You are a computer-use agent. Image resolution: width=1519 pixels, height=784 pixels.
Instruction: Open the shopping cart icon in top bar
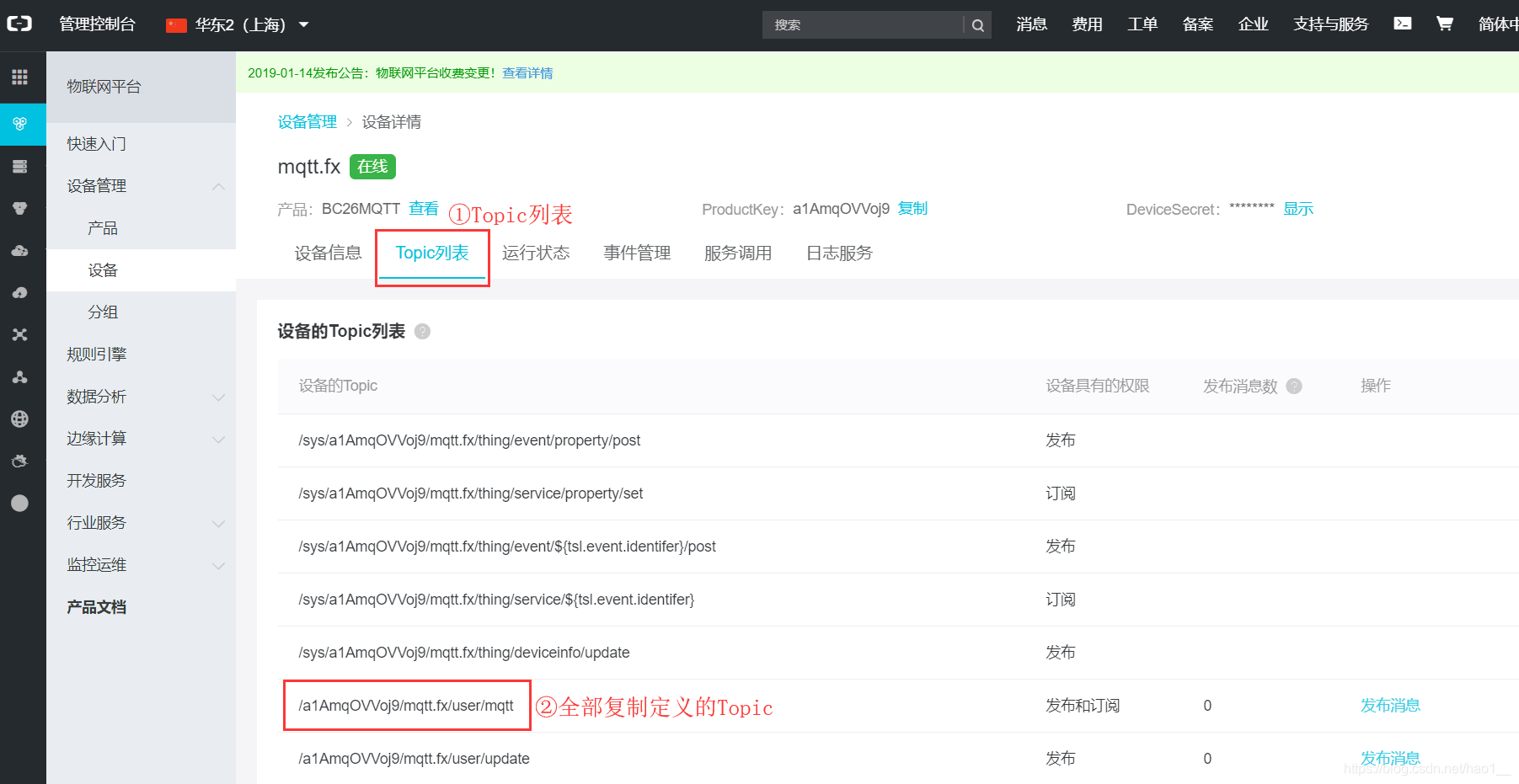pos(1444,24)
